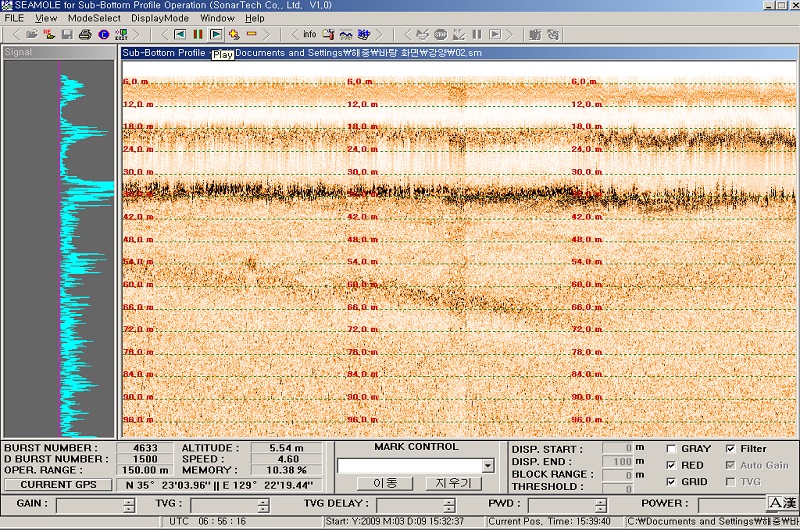Click the TVG spinner arrows
Image resolution: width=800 pixels, height=530 pixels.
[x=263, y=505]
